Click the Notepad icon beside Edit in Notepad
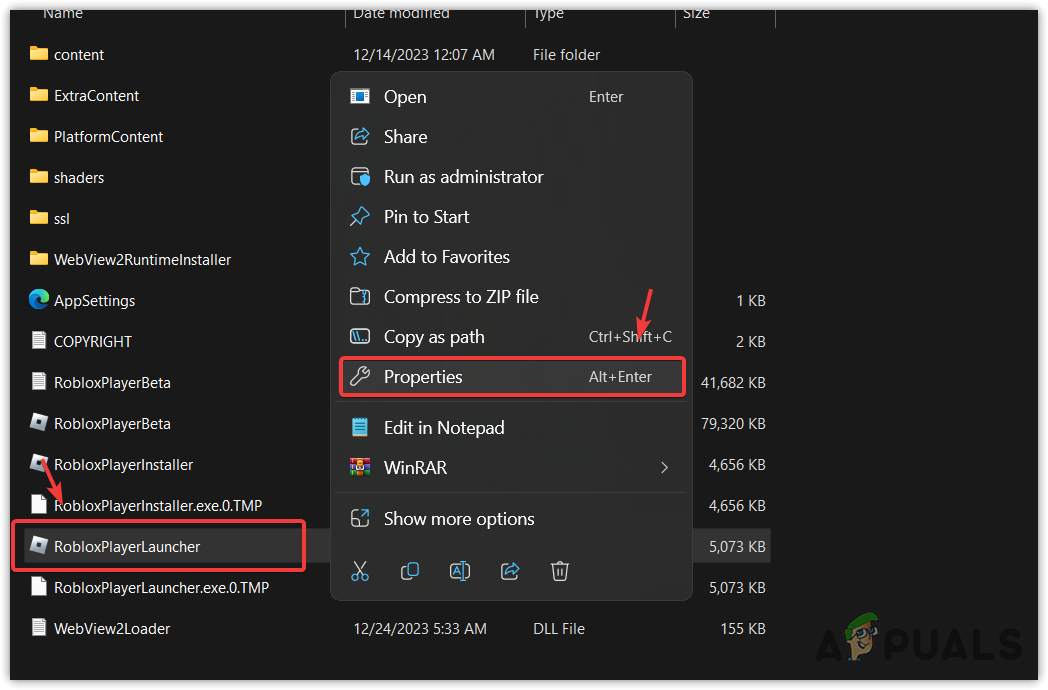 tap(360, 427)
